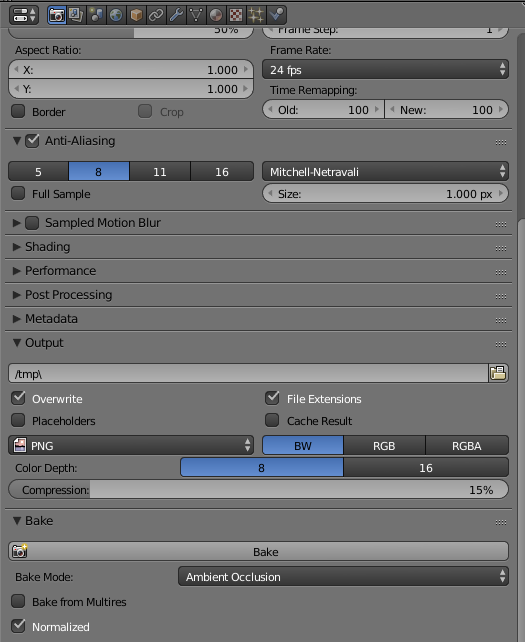This screenshot has width=525, height=642.
Task: Open the 24 fps frame rate dropdown
Action: tap(385, 70)
